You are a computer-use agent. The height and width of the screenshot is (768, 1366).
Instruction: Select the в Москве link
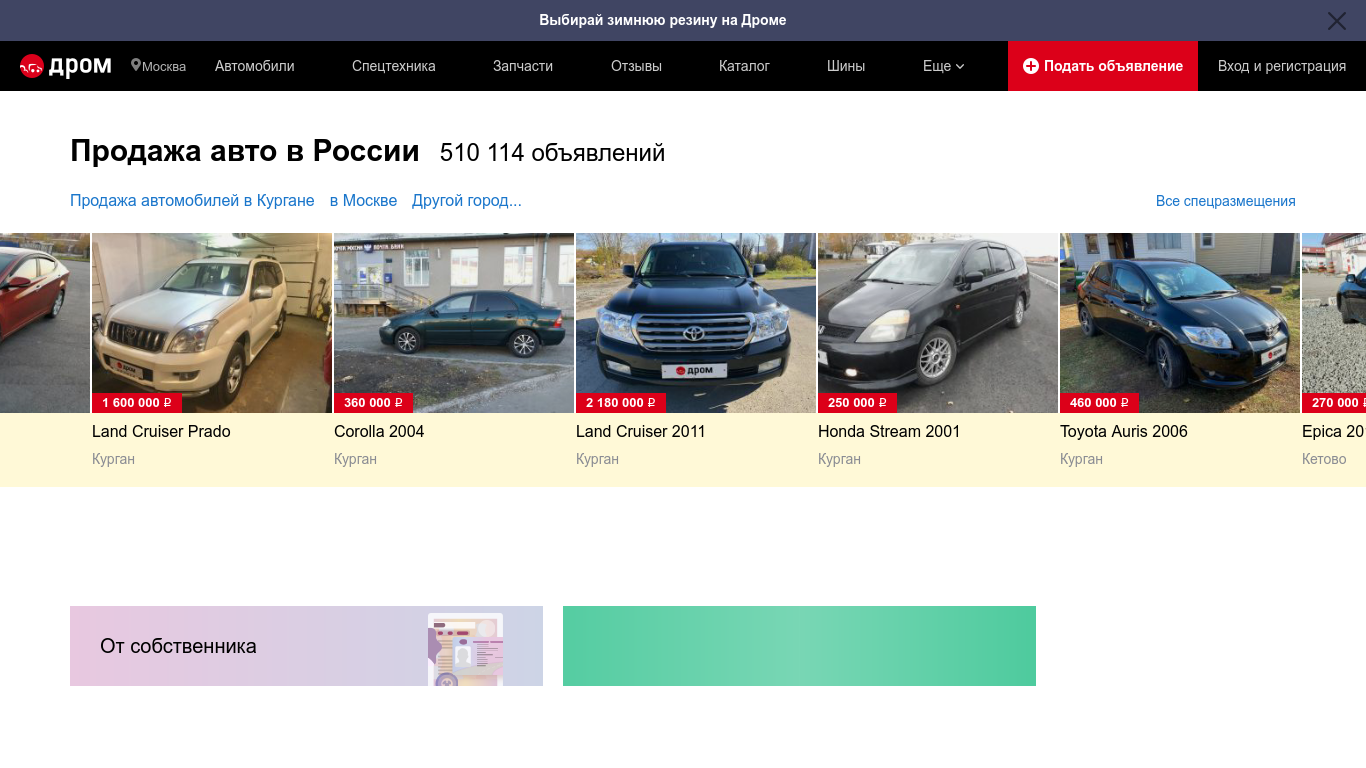click(364, 200)
